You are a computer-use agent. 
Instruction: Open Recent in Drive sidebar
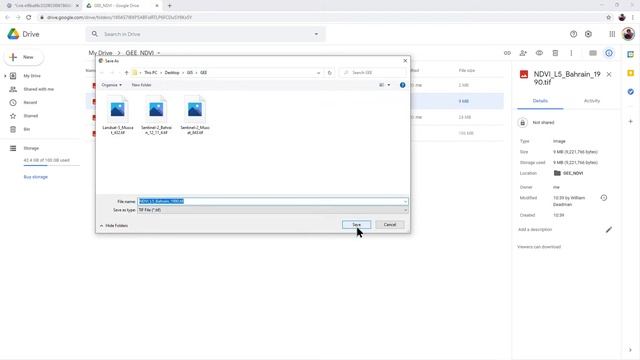[30, 102]
